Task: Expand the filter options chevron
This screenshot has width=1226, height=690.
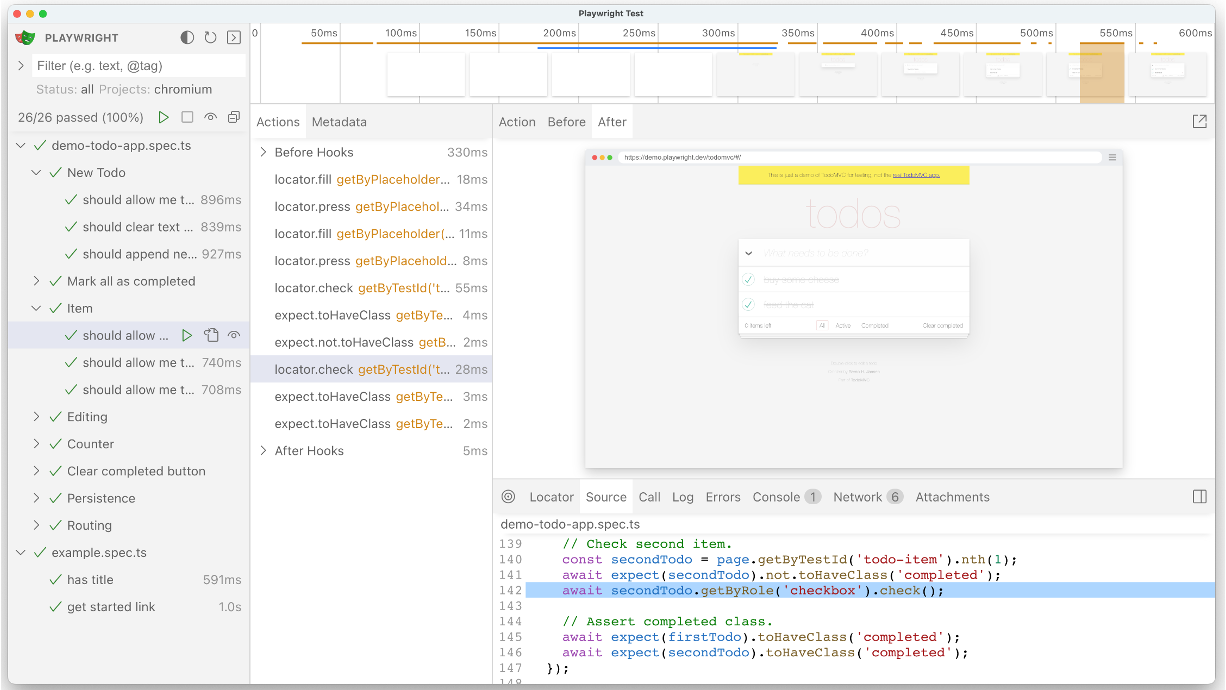Action: (x=21, y=66)
